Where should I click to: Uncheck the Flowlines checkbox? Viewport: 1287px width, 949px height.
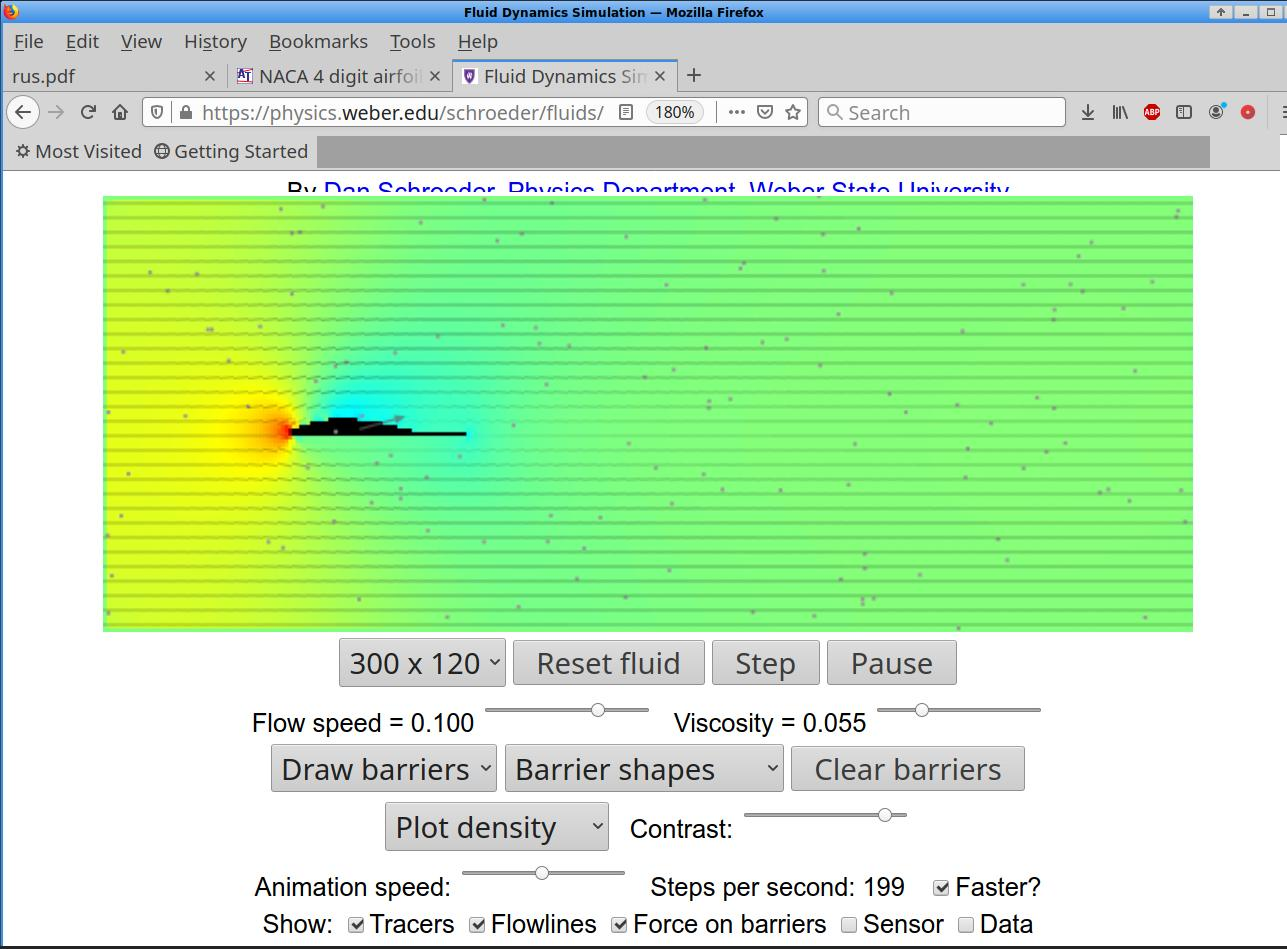click(478, 925)
